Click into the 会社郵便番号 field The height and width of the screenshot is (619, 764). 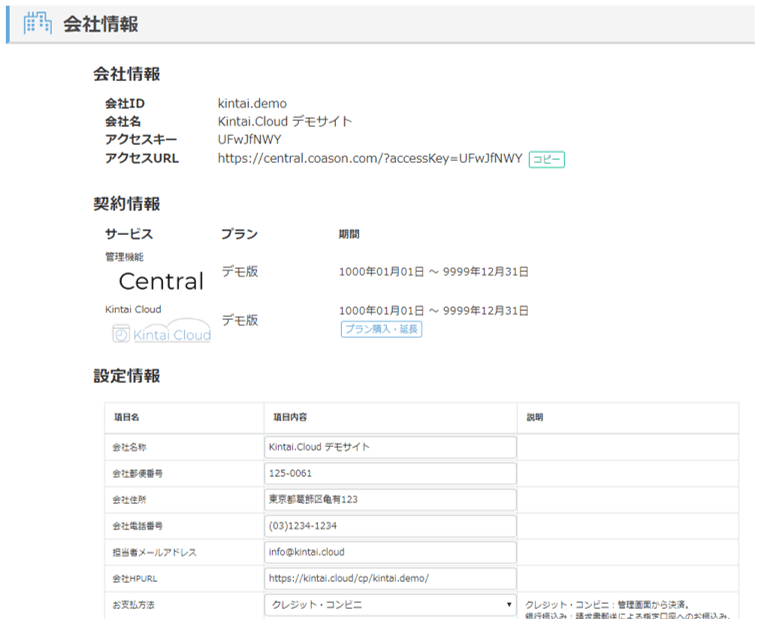(x=390, y=473)
